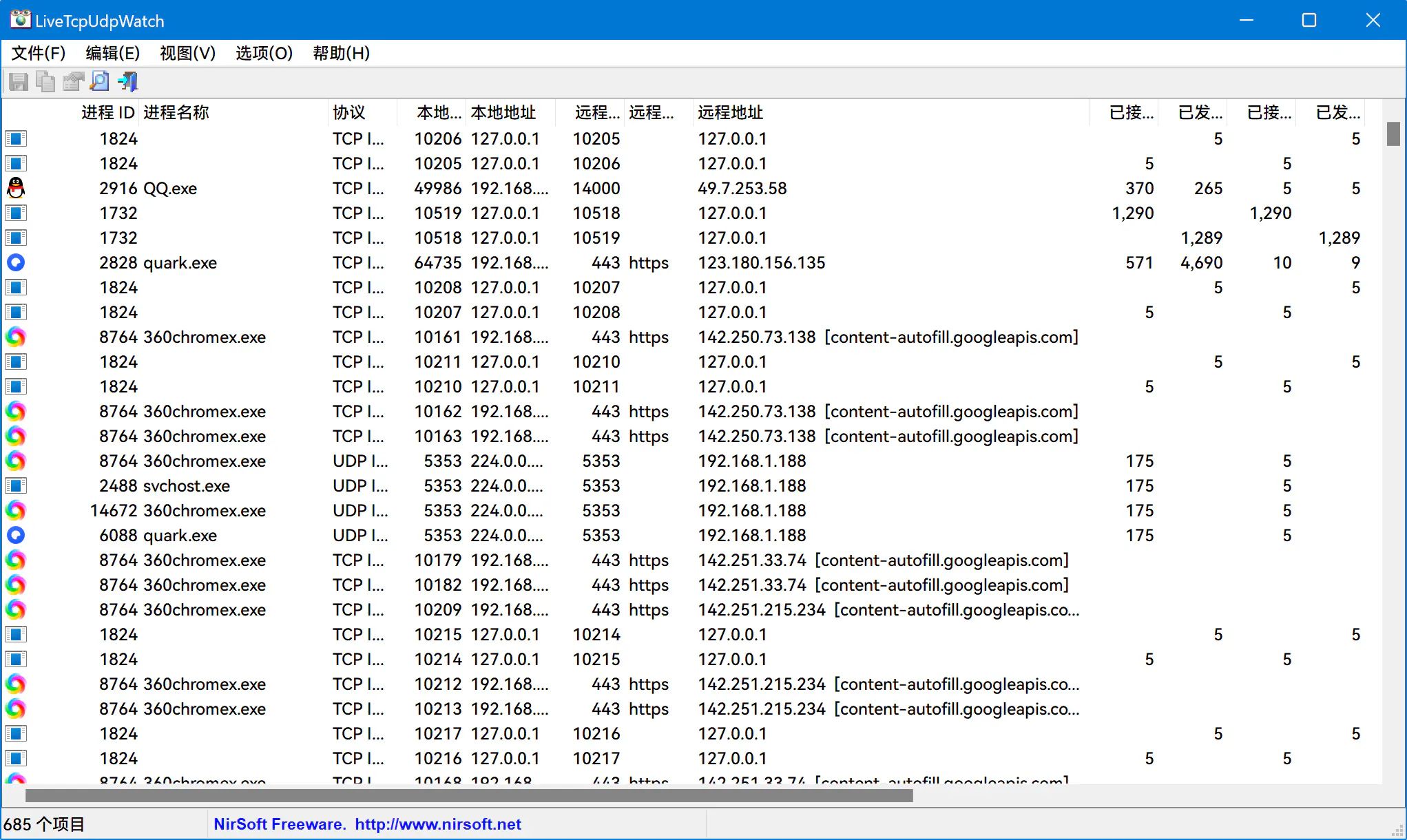Click the horizontal scrollbar thumb

469,795
